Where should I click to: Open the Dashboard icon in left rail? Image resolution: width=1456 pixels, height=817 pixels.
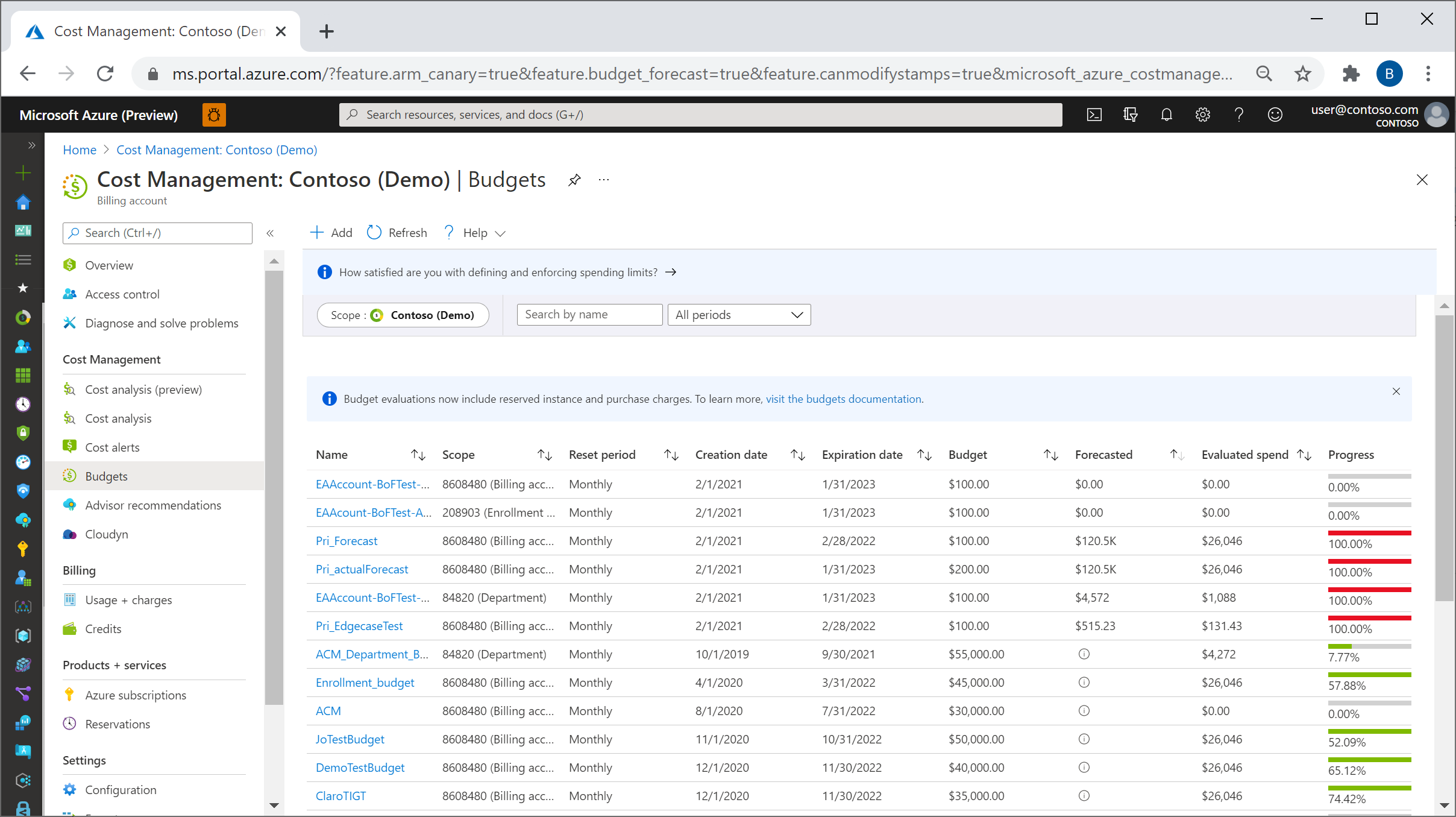click(x=22, y=230)
